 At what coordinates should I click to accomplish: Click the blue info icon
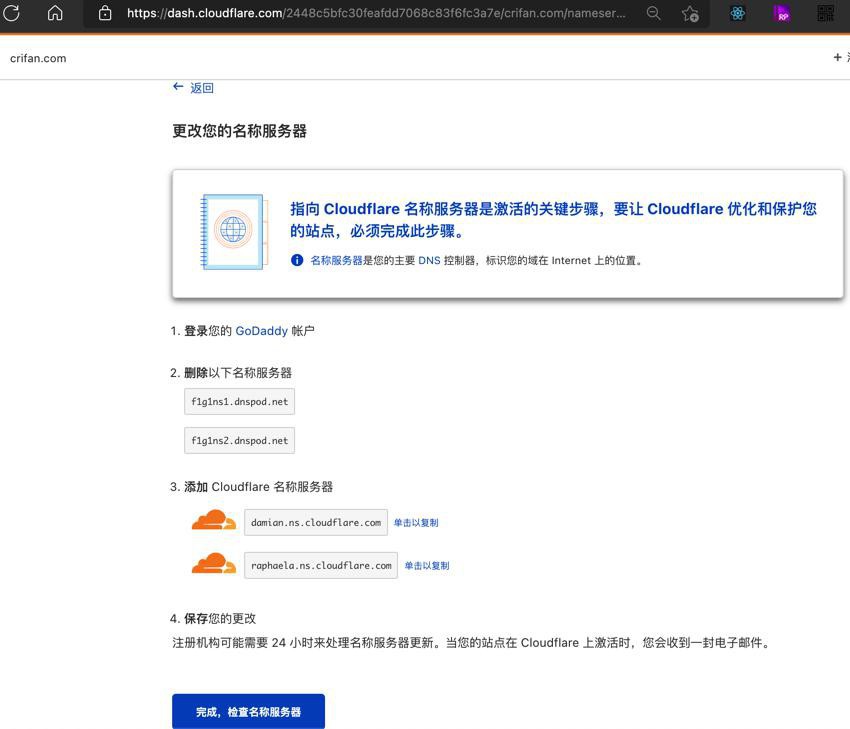[297, 260]
